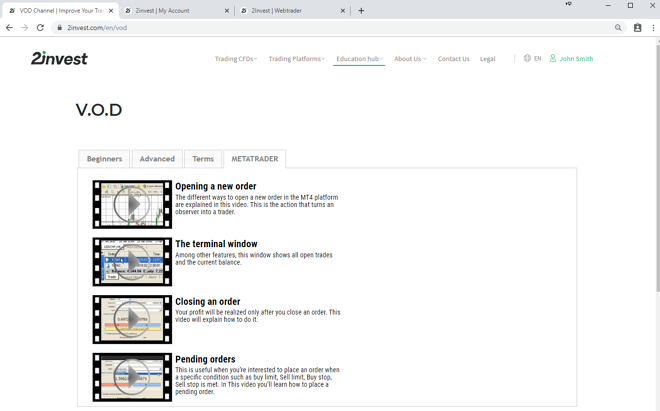Click the globe language icon
Image resolution: width=660 pixels, height=411 pixels.
527,58
